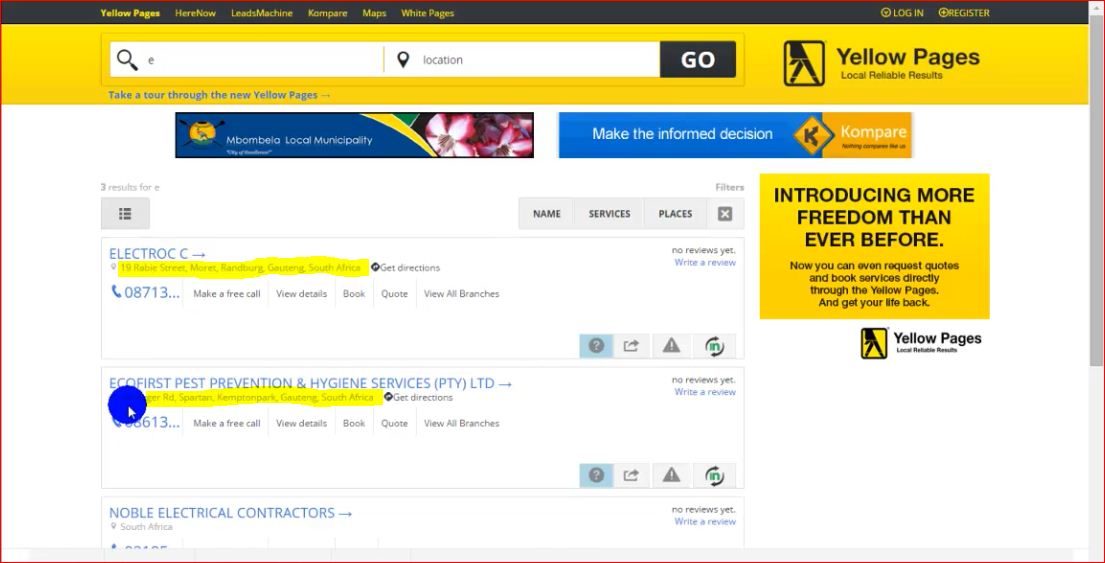Make a free call to ELECTROC C

[x=227, y=294]
